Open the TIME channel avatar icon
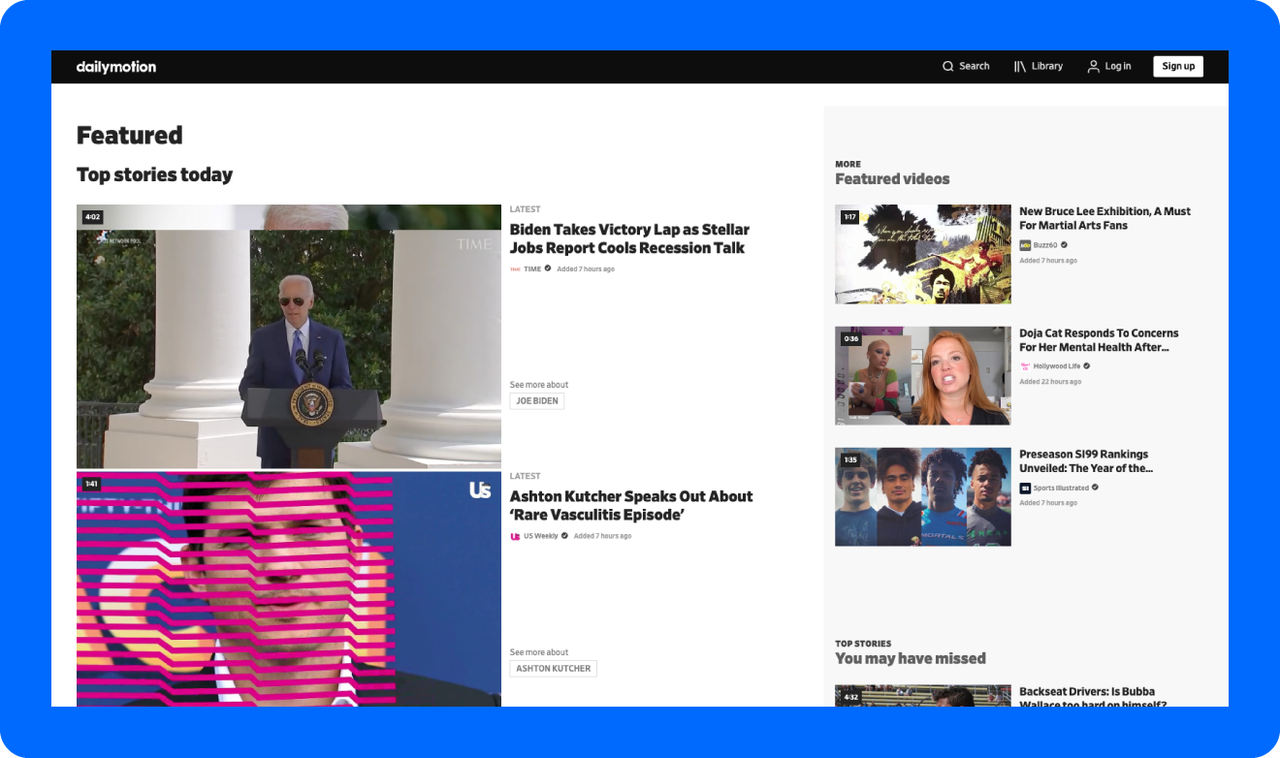This screenshot has height=758, width=1280. click(515, 268)
